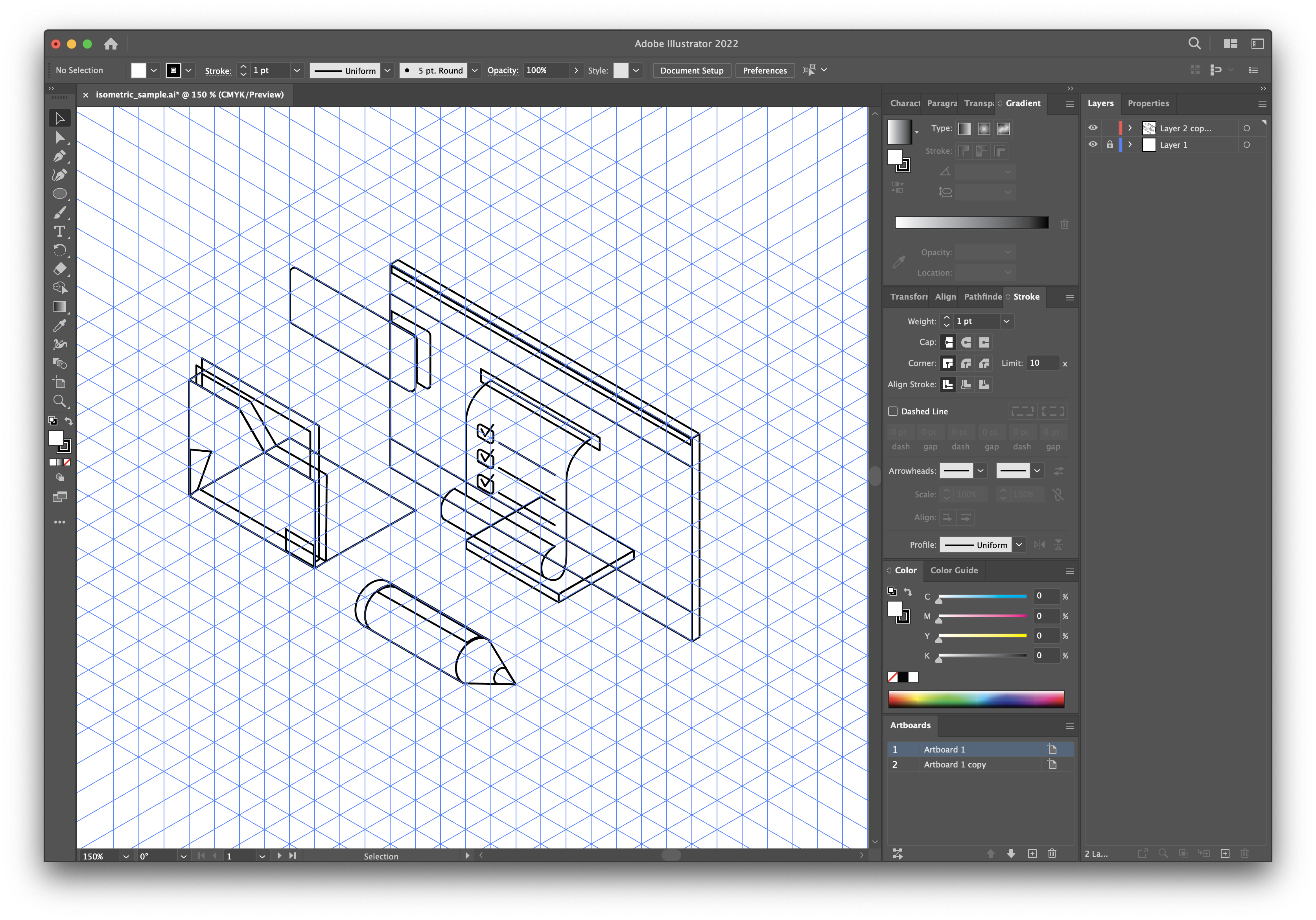
Task: Expand Layer 2 copy sublayers
Action: click(1130, 128)
